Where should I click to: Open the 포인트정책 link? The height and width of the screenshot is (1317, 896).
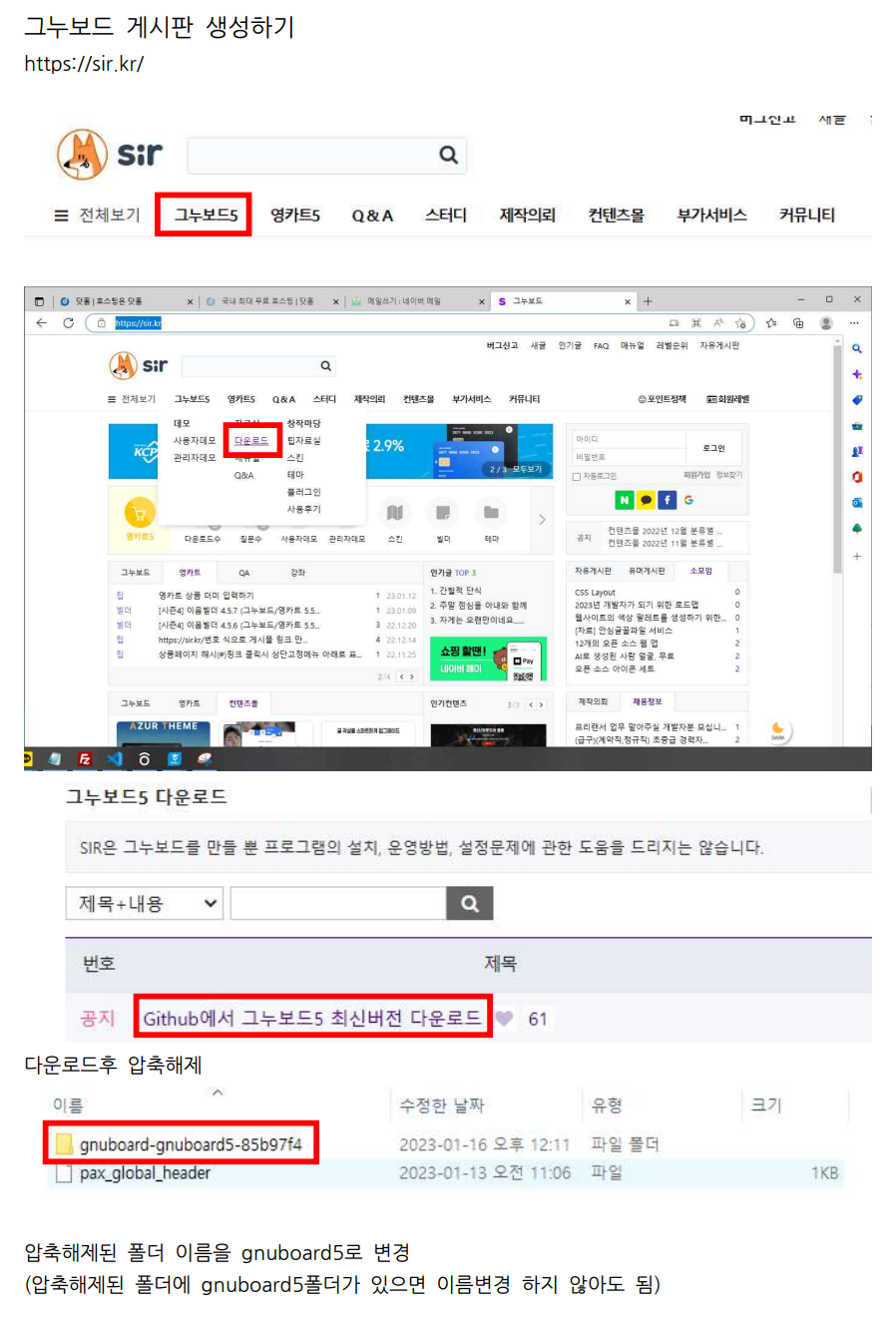(663, 399)
